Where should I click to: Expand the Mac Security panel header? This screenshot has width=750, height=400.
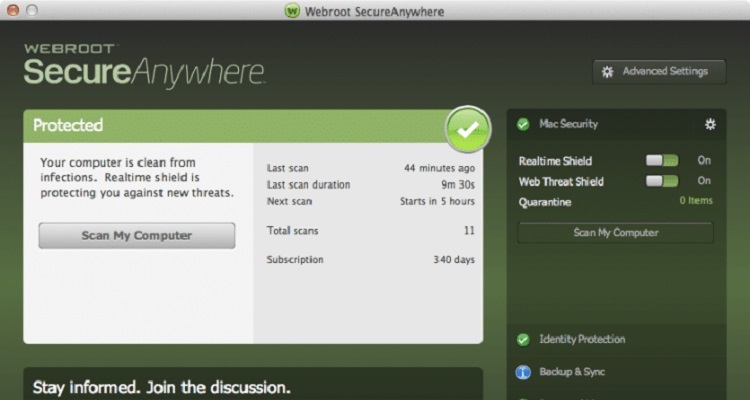[616, 124]
